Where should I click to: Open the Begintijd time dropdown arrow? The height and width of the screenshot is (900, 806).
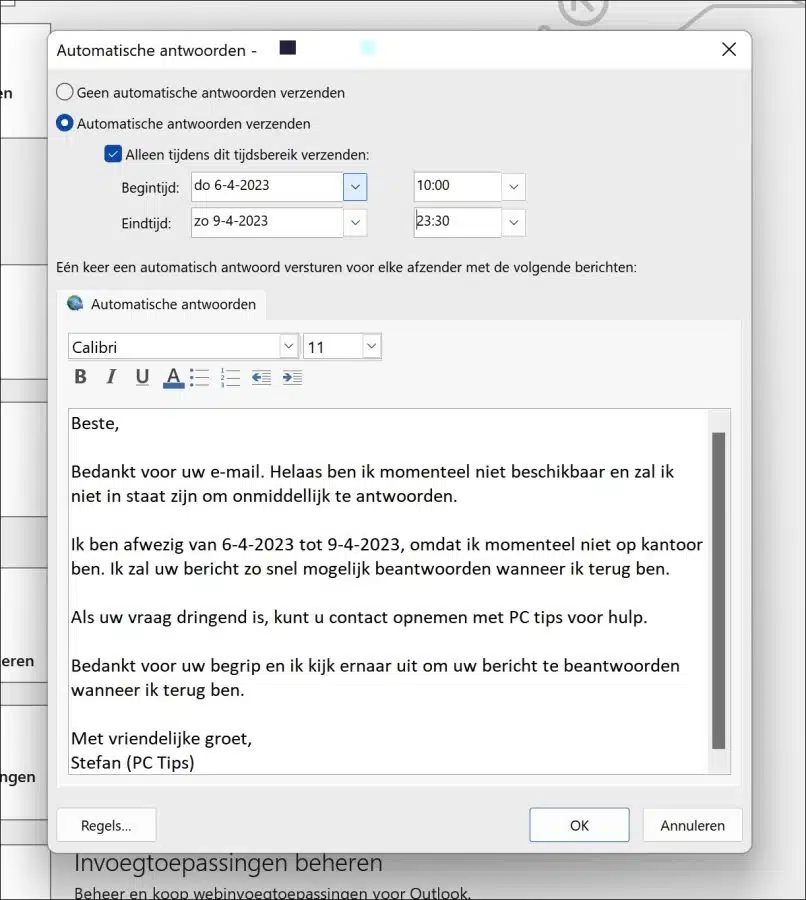tap(513, 187)
